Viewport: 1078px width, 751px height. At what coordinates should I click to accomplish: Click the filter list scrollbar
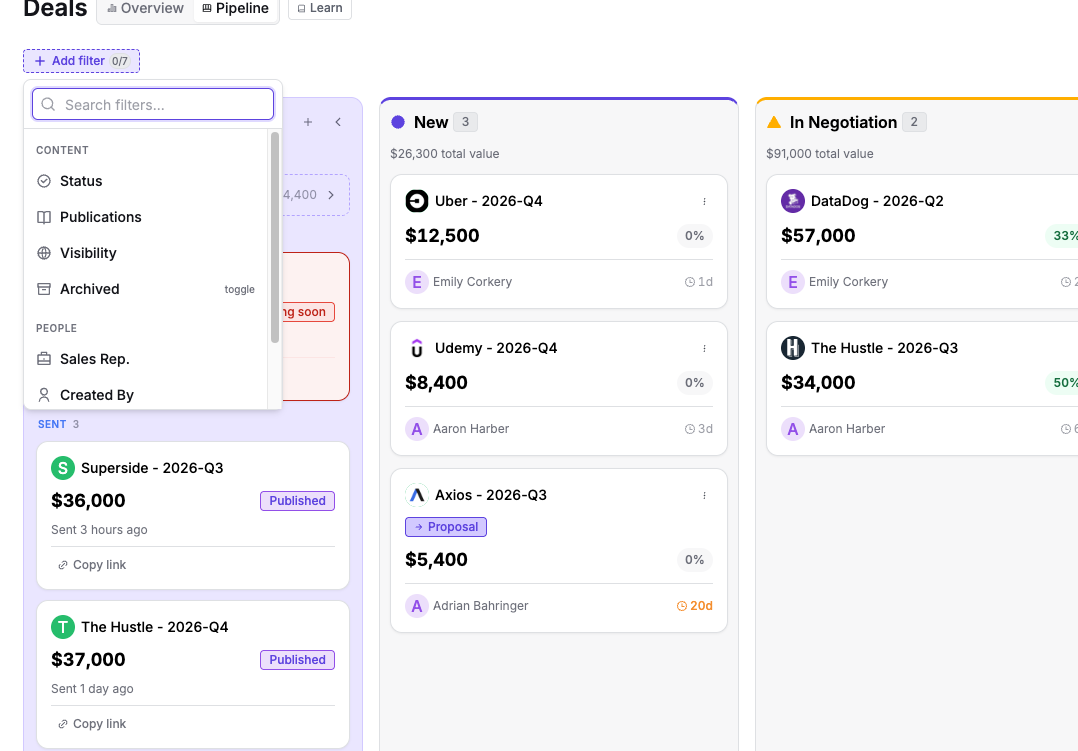click(x=275, y=237)
